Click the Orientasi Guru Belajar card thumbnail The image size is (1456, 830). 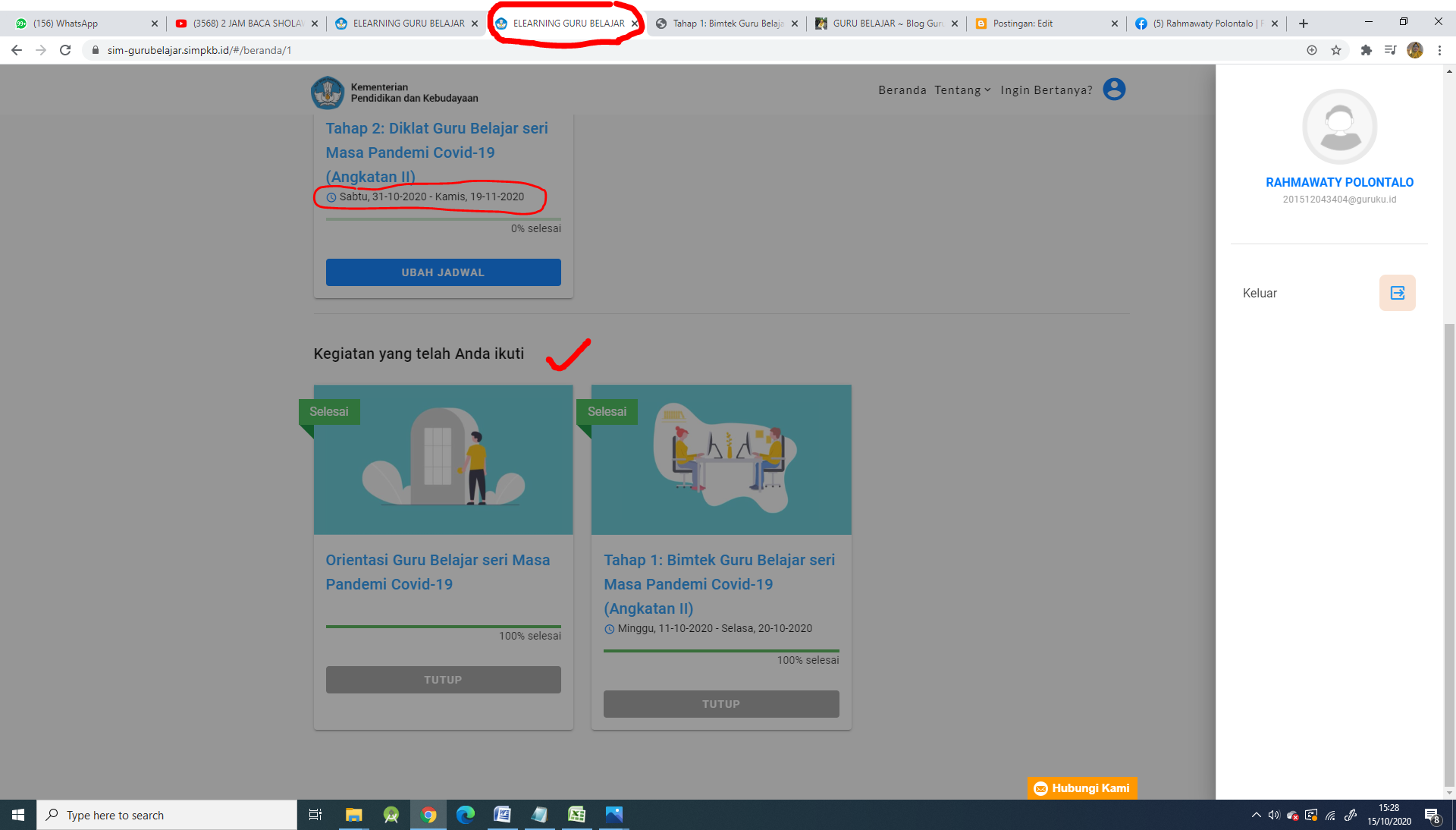444,460
